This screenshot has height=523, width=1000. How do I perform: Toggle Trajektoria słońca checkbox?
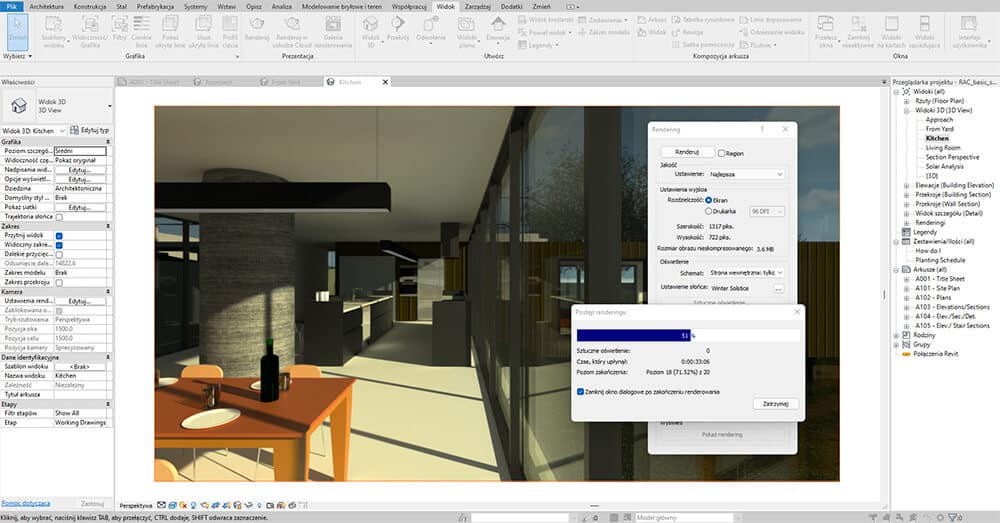click(x=59, y=217)
